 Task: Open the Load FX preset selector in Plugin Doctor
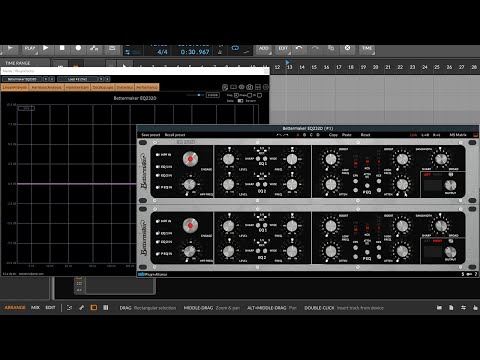77,79
